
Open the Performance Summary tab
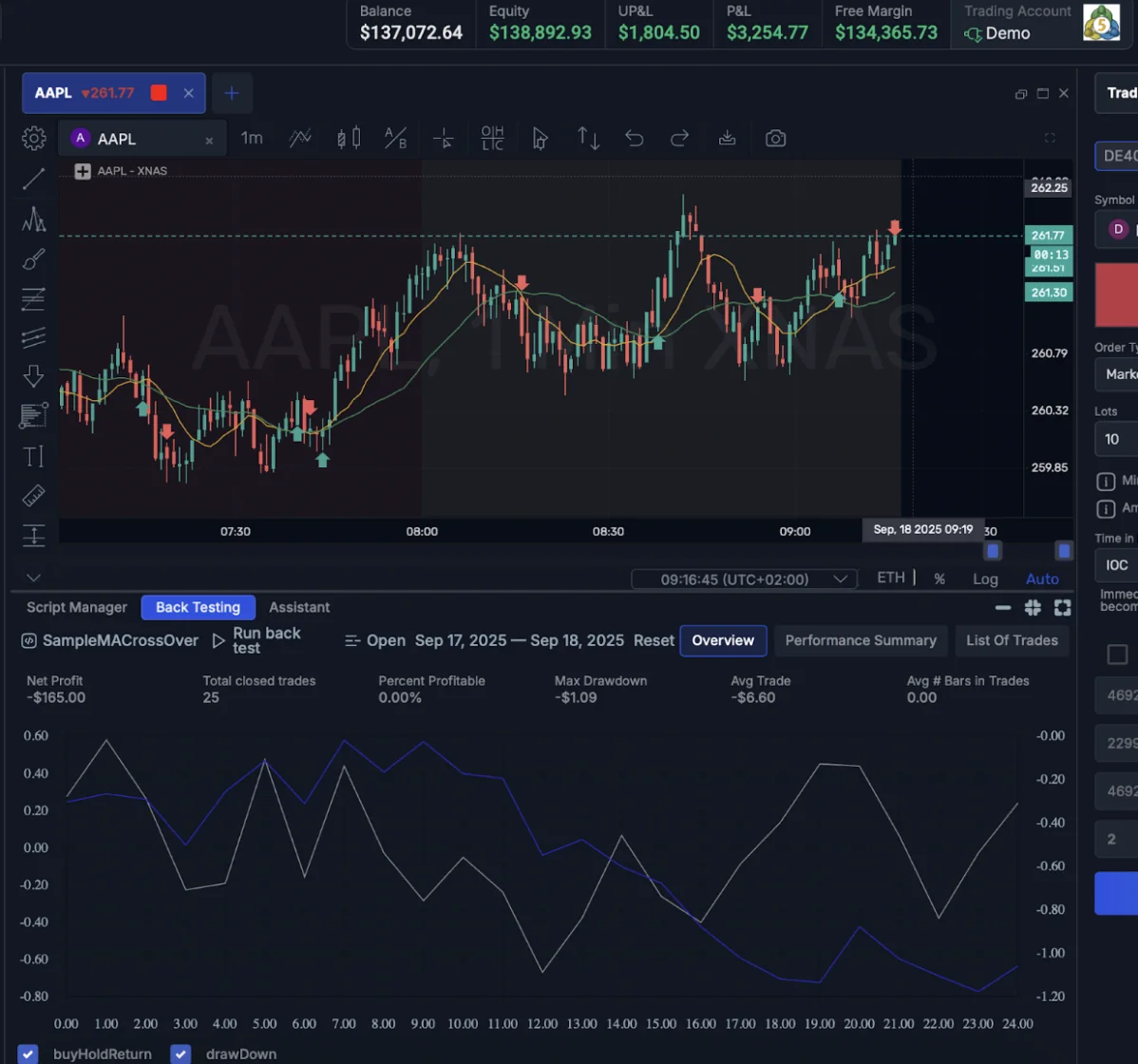click(861, 640)
